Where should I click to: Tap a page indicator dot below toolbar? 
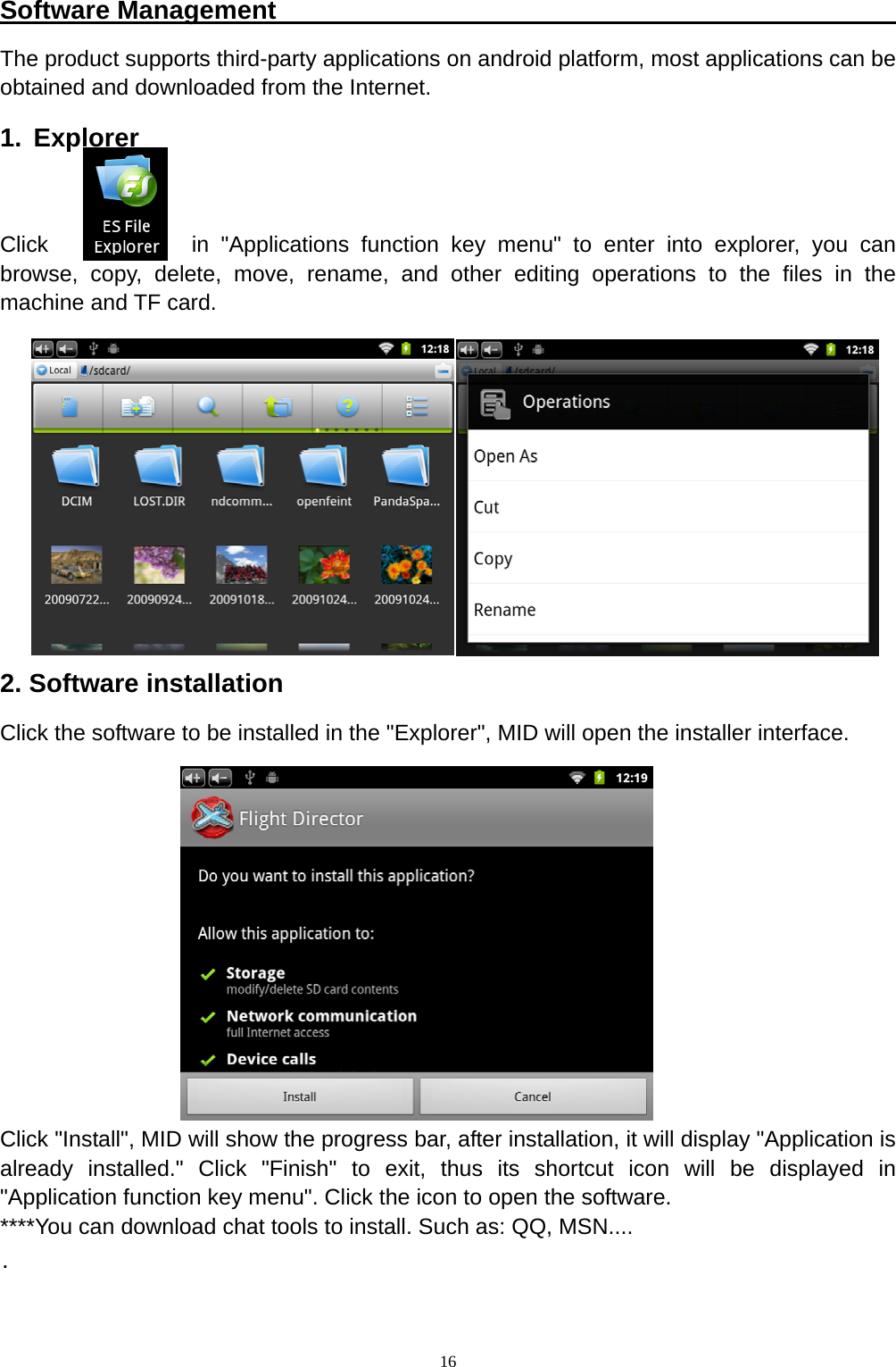click(319, 430)
